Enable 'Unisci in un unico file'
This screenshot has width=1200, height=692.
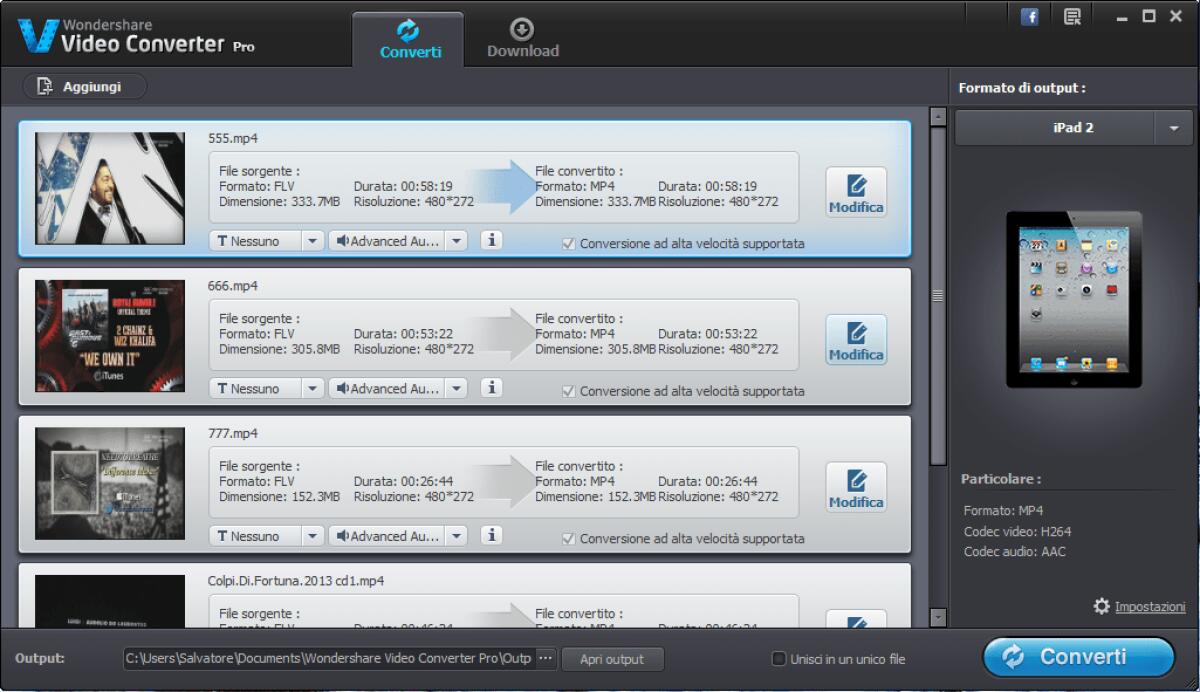(778, 658)
